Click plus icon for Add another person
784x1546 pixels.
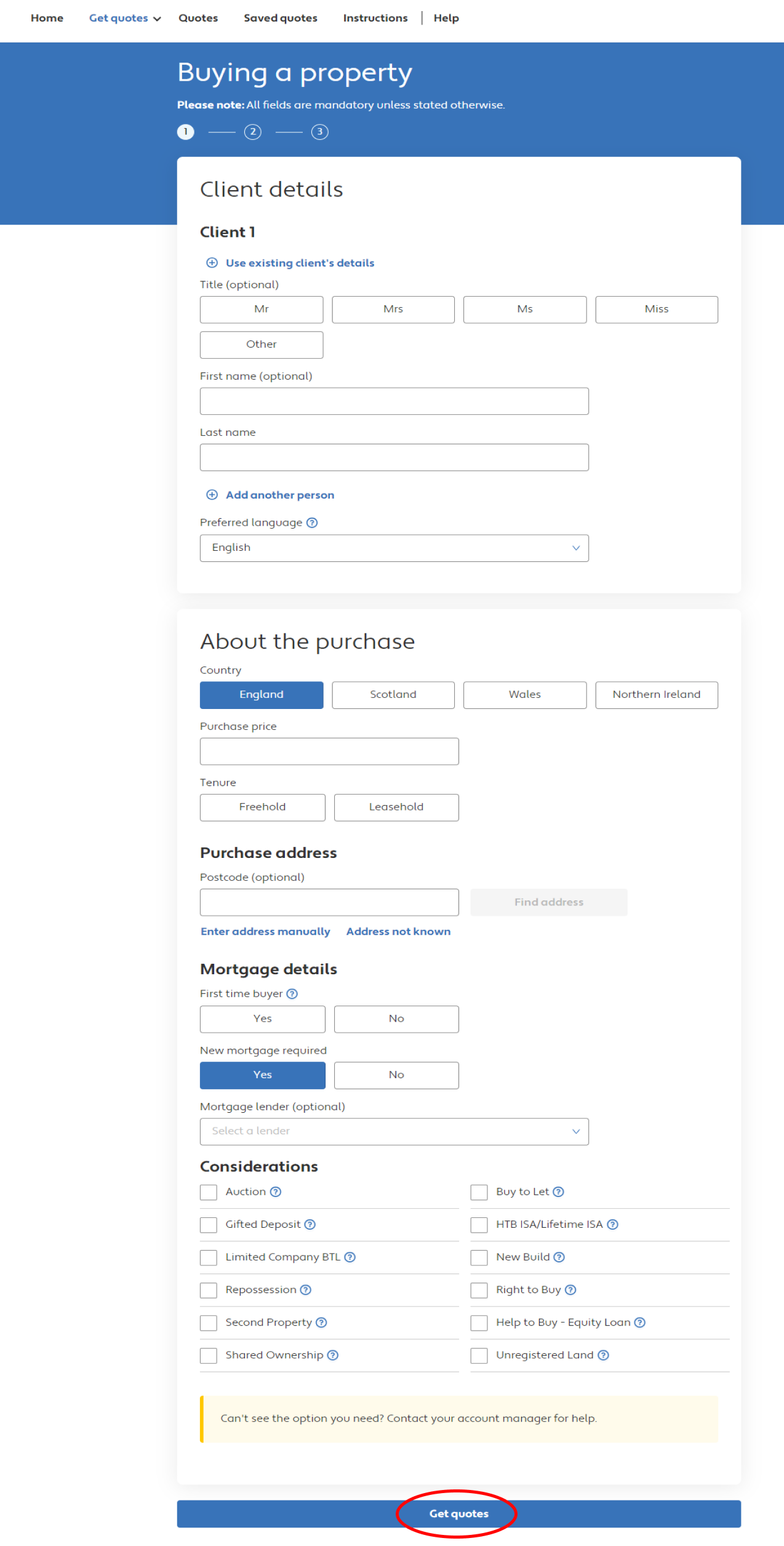point(212,495)
